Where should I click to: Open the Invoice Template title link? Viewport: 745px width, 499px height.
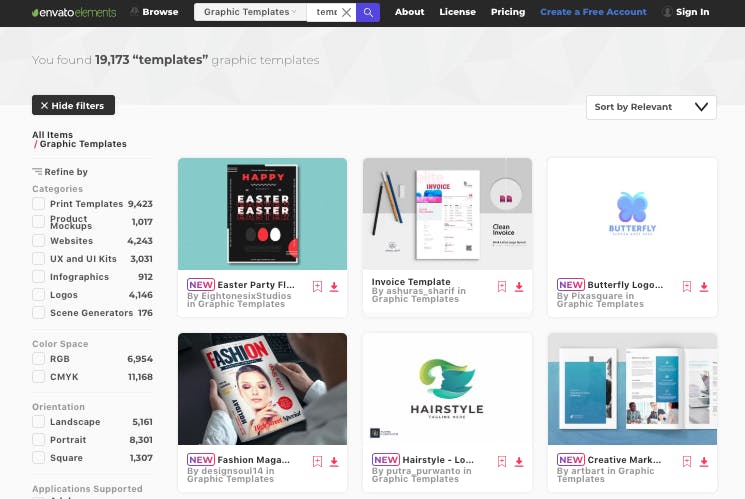coord(411,282)
